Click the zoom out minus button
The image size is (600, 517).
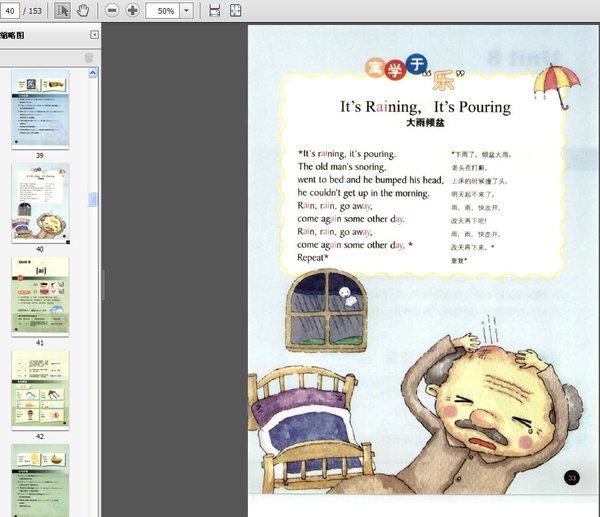pos(112,10)
